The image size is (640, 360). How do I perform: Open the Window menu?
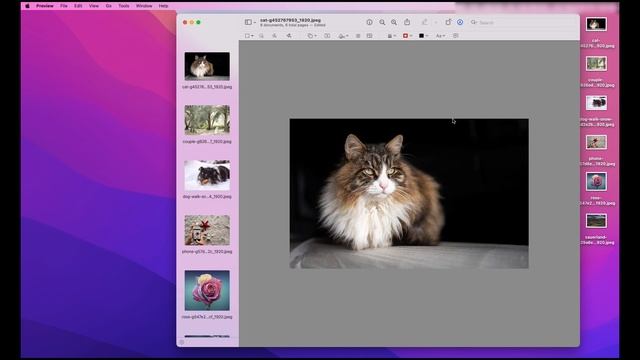pos(144,6)
